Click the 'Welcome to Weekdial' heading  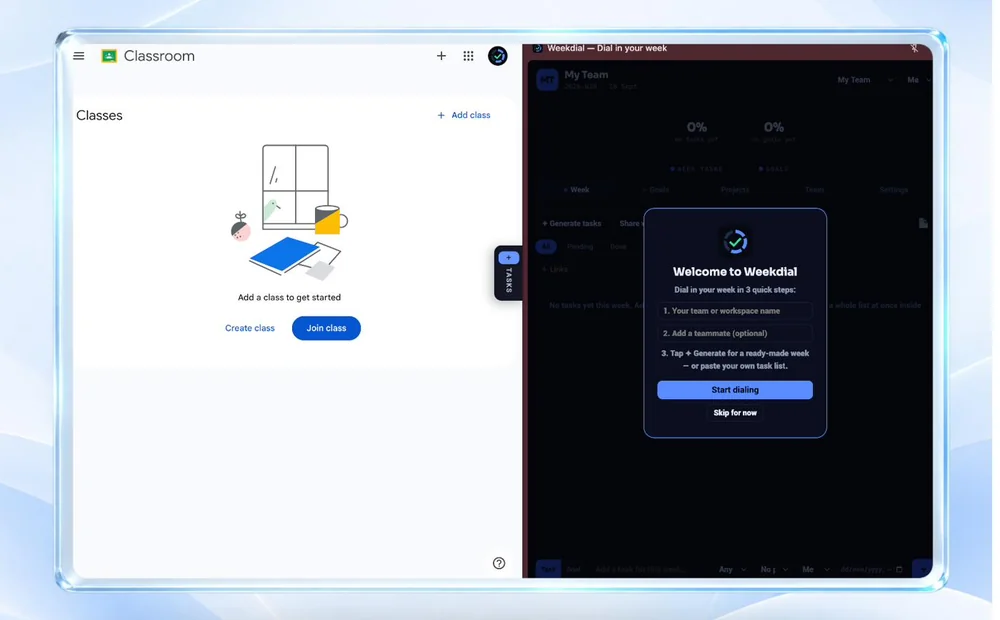point(735,272)
